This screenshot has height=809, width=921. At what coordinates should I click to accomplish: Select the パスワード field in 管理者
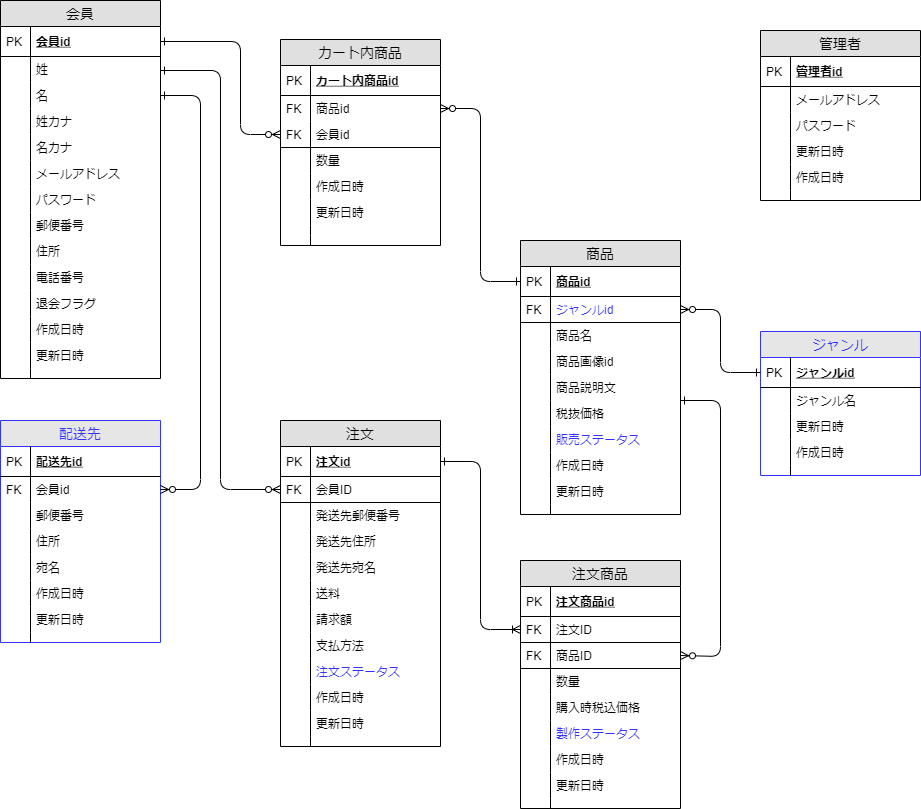(828, 125)
